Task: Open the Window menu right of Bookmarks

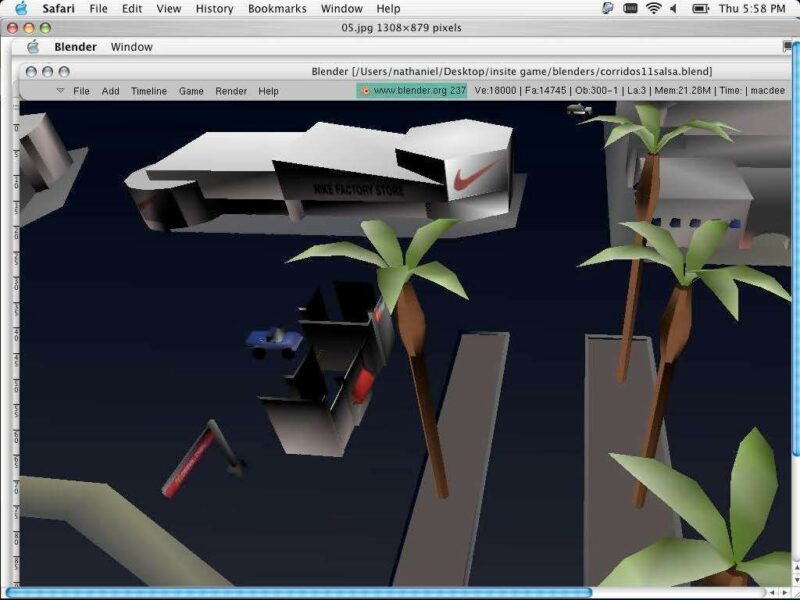Action: [341, 9]
